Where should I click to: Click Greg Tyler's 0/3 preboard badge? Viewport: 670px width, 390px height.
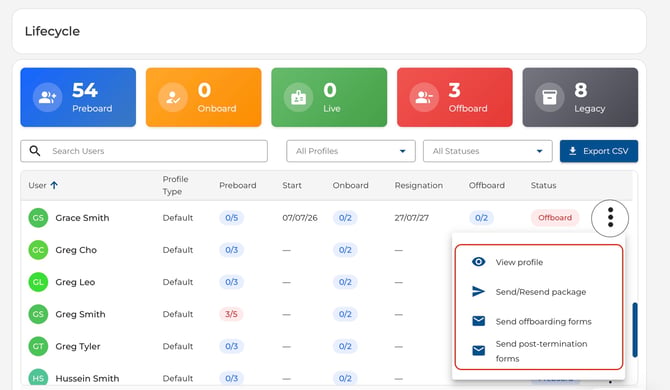pos(232,346)
